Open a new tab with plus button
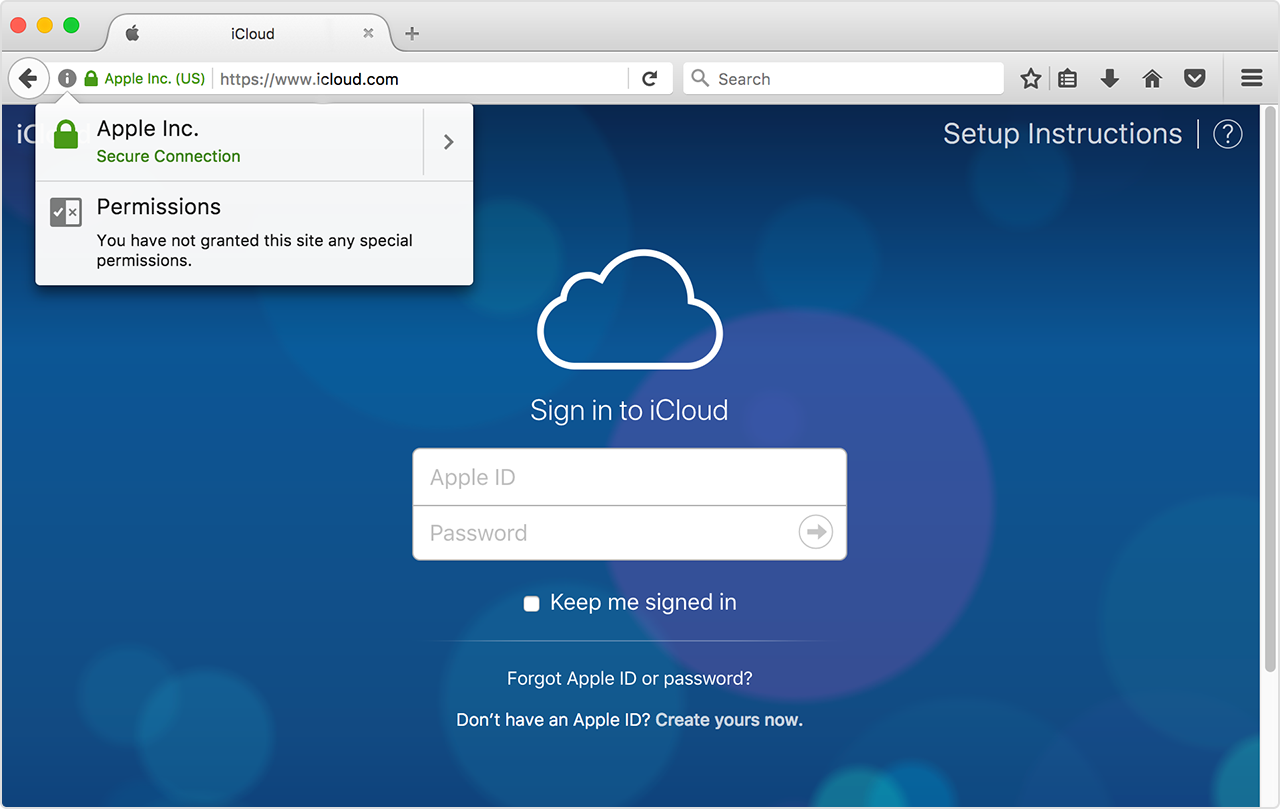 [x=412, y=33]
